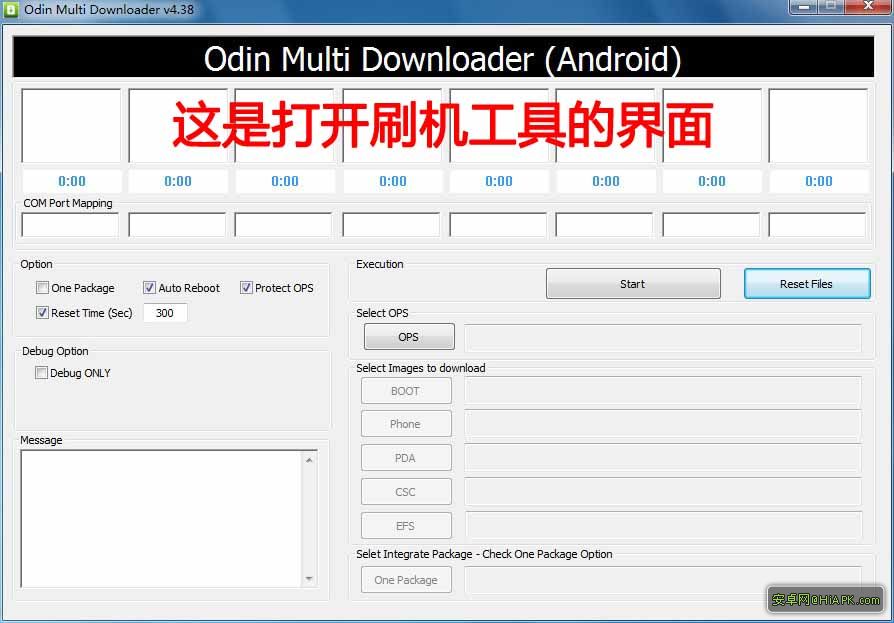
Task: Click the EFS file path field
Action: click(663, 526)
